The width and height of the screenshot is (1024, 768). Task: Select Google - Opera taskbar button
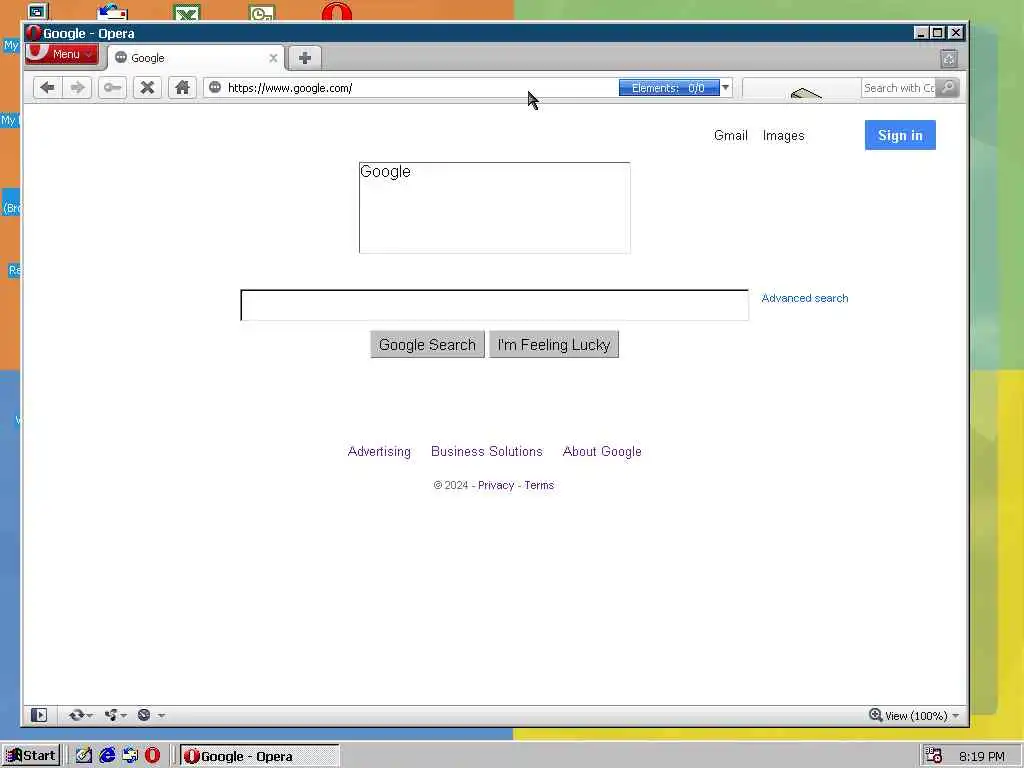(259, 756)
